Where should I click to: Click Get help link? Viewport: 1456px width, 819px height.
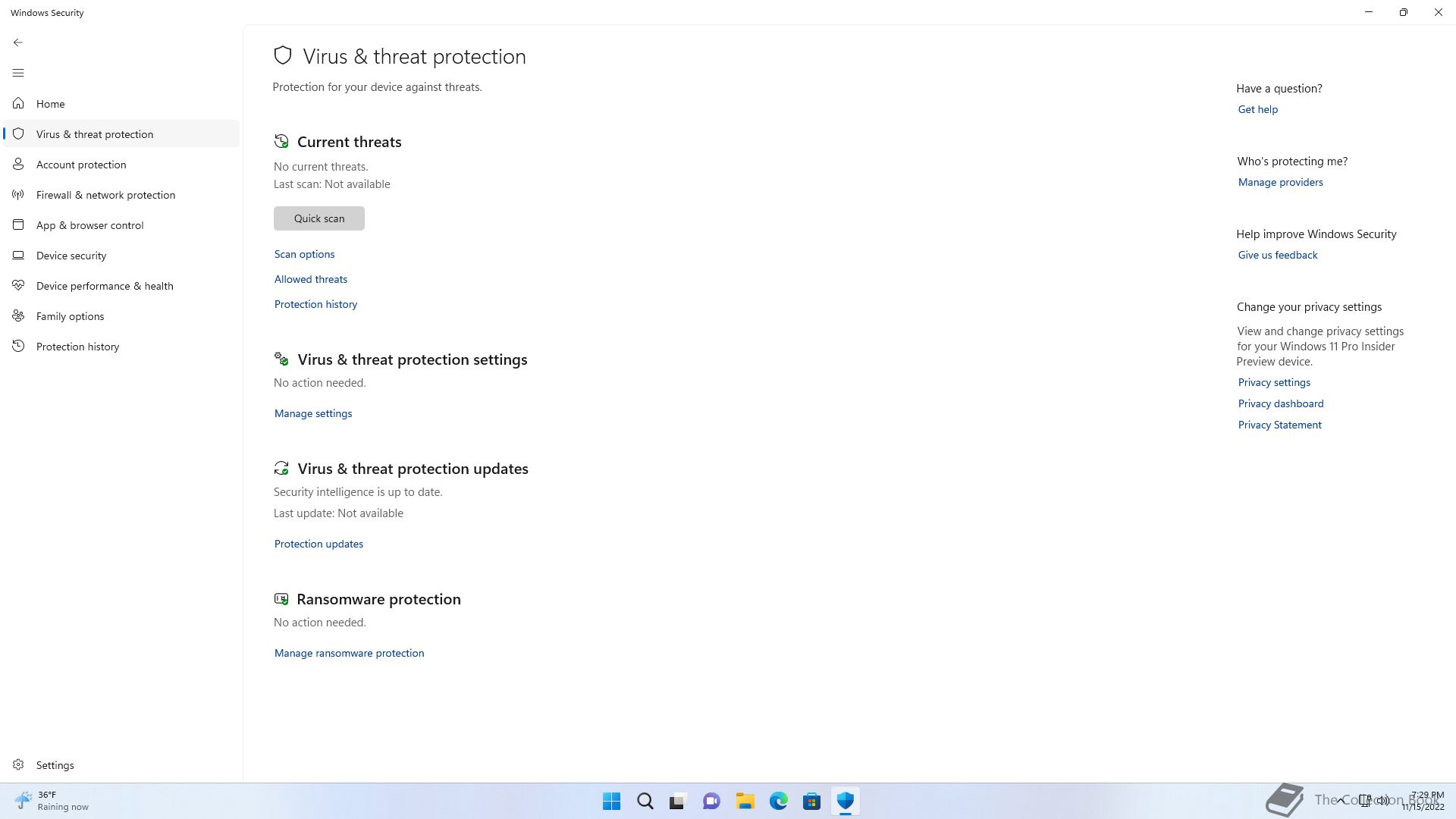pyautogui.click(x=1258, y=109)
